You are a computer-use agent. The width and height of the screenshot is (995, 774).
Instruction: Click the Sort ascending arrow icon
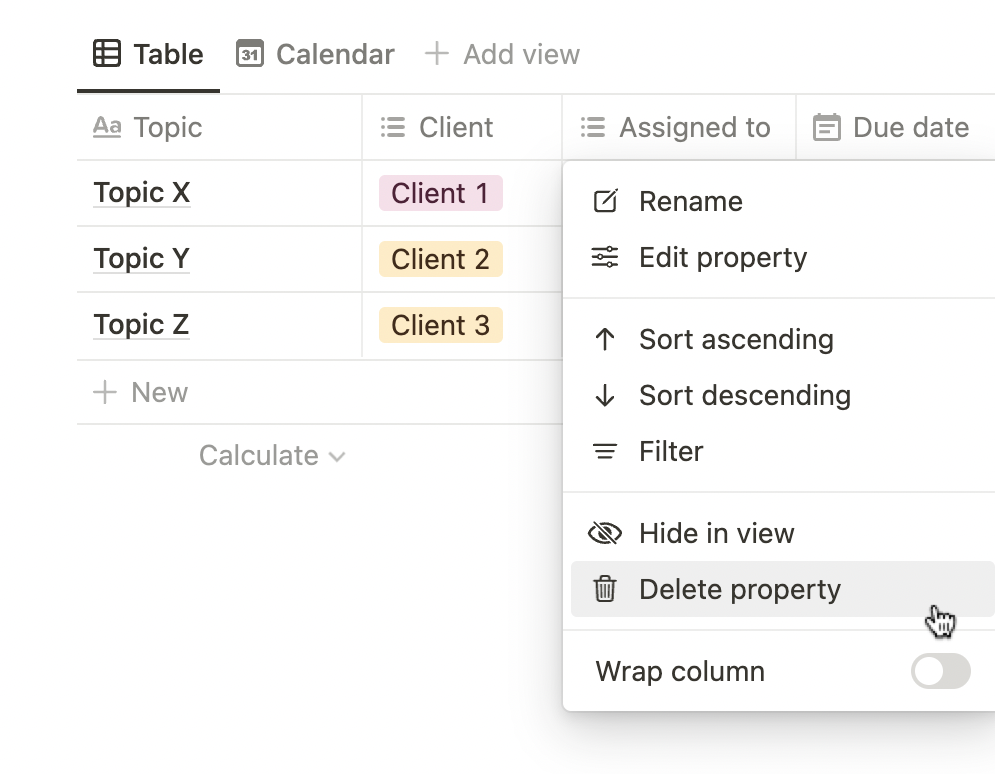coord(605,340)
